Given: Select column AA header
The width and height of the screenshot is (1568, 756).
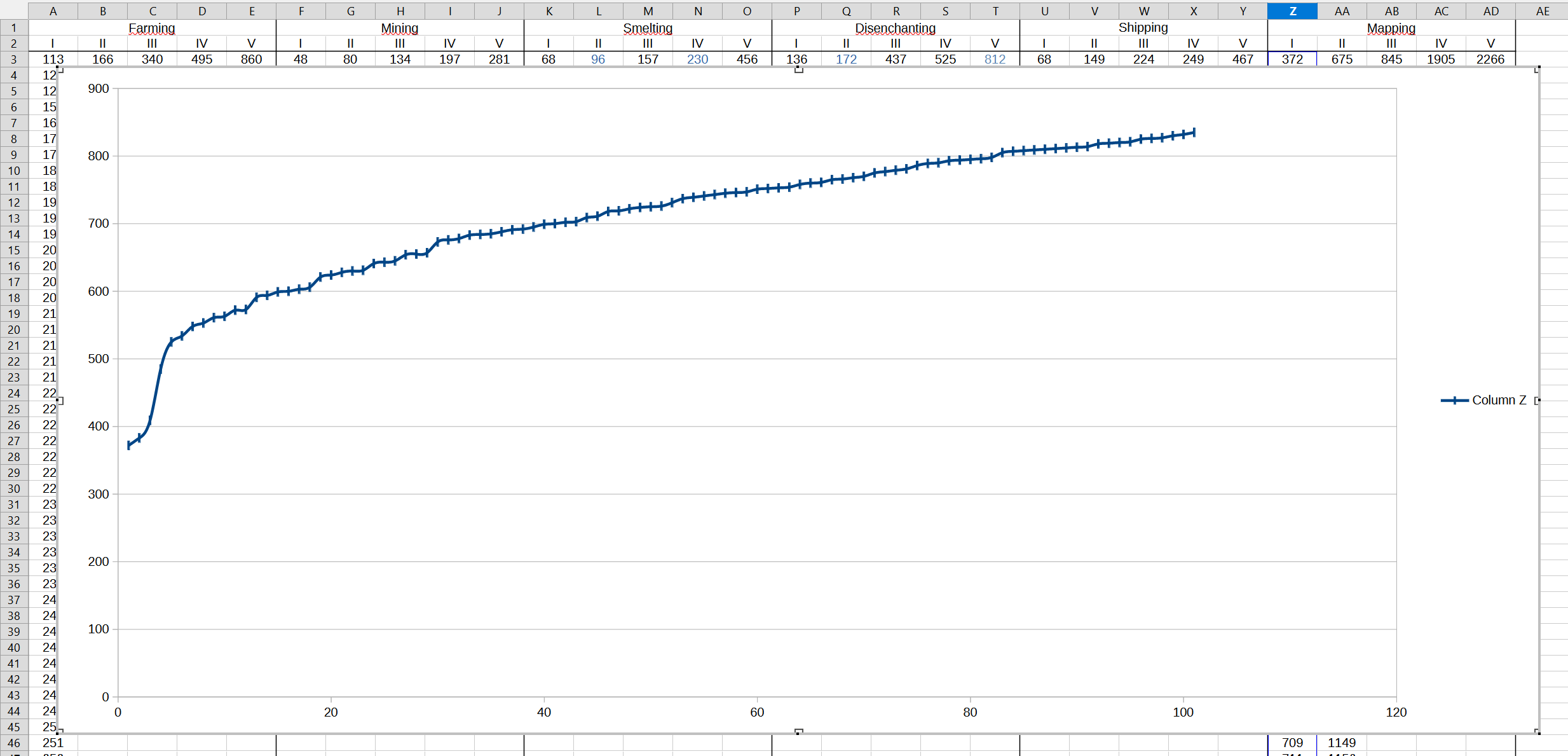Looking at the screenshot, I should point(1342,11).
